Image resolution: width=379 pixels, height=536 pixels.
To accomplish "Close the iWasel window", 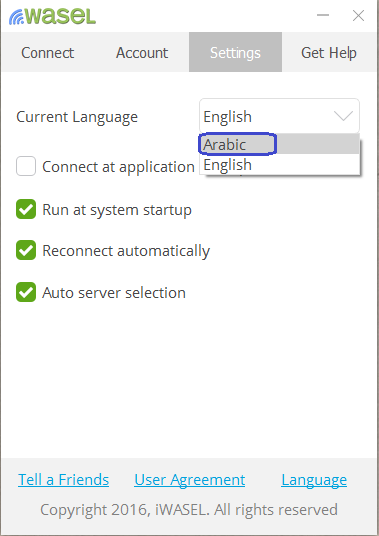I will click(358, 15).
